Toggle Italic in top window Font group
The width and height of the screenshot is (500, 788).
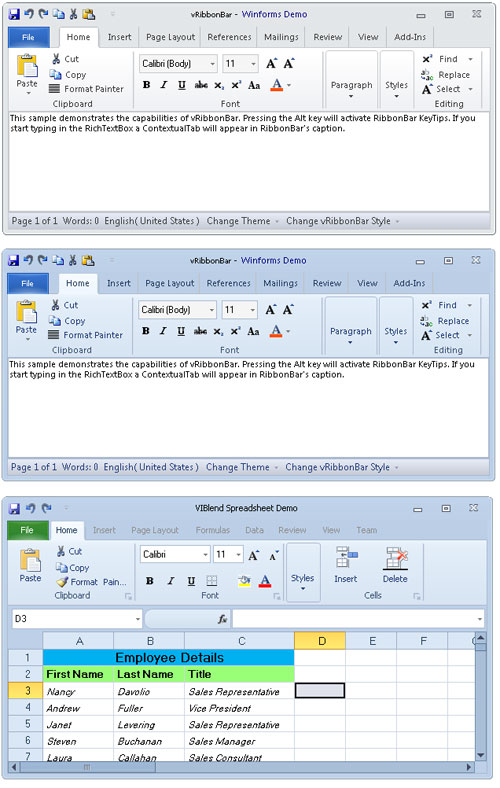pyautogui.click(x=164, y=85)
